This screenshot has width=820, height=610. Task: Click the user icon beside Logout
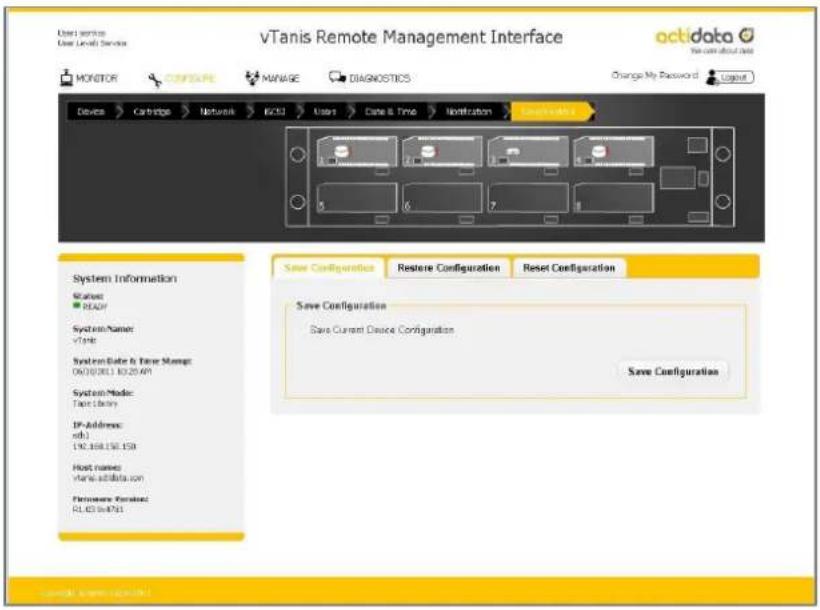coord(711,77)
